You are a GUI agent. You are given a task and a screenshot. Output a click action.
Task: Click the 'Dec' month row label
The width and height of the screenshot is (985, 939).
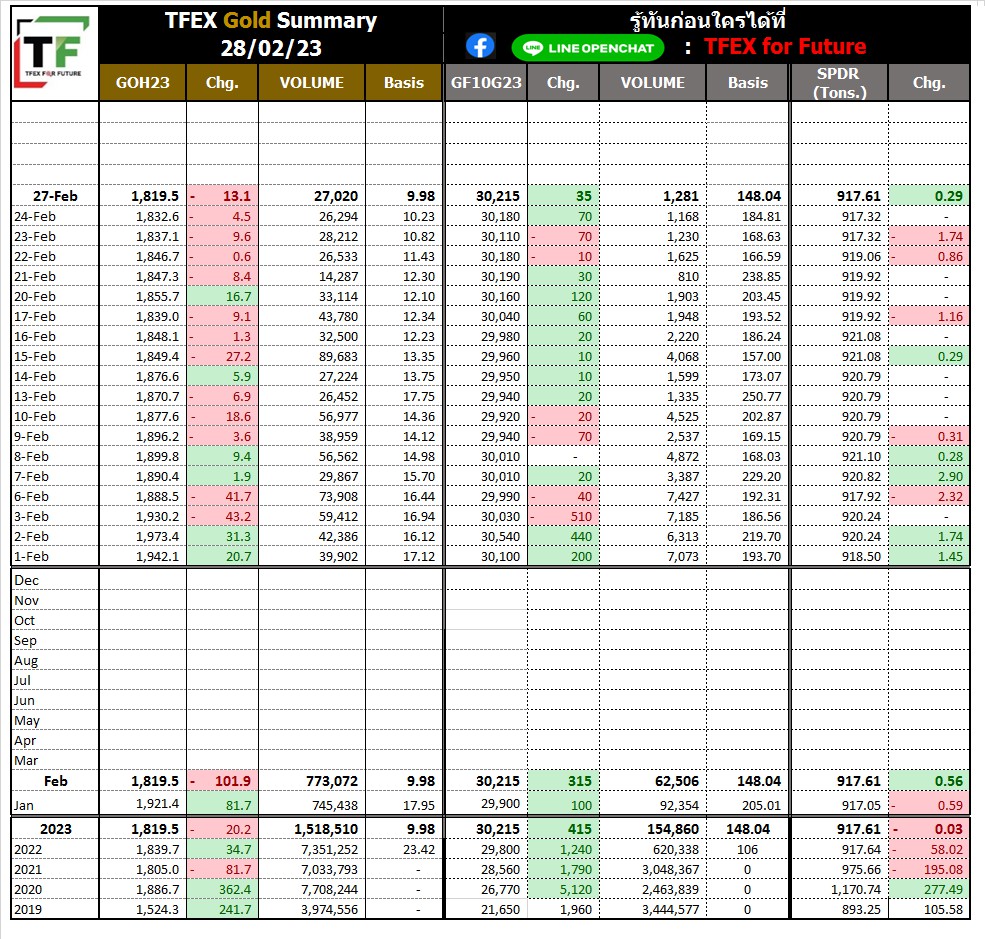click(26, 580)
